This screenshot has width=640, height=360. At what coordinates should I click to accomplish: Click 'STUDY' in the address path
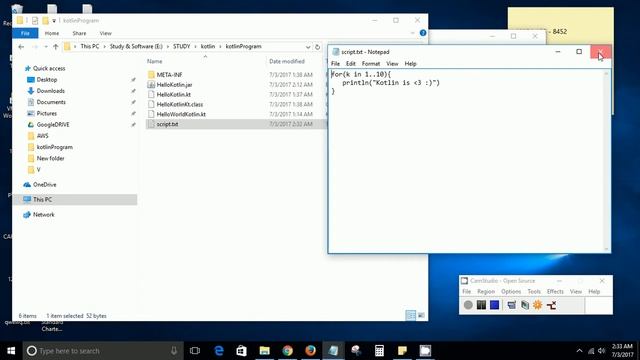[x=181, y=47]
